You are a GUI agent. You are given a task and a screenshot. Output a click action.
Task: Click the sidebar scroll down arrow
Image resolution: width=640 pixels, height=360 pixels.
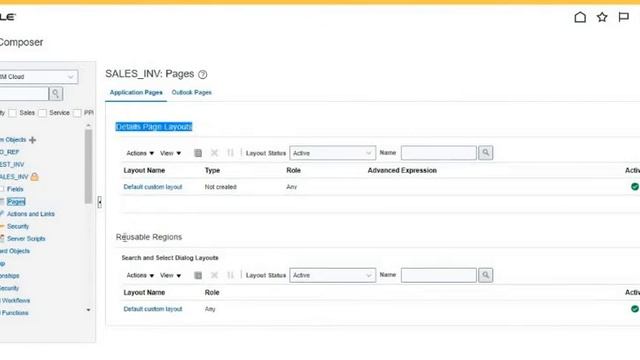tap(89, 310)
